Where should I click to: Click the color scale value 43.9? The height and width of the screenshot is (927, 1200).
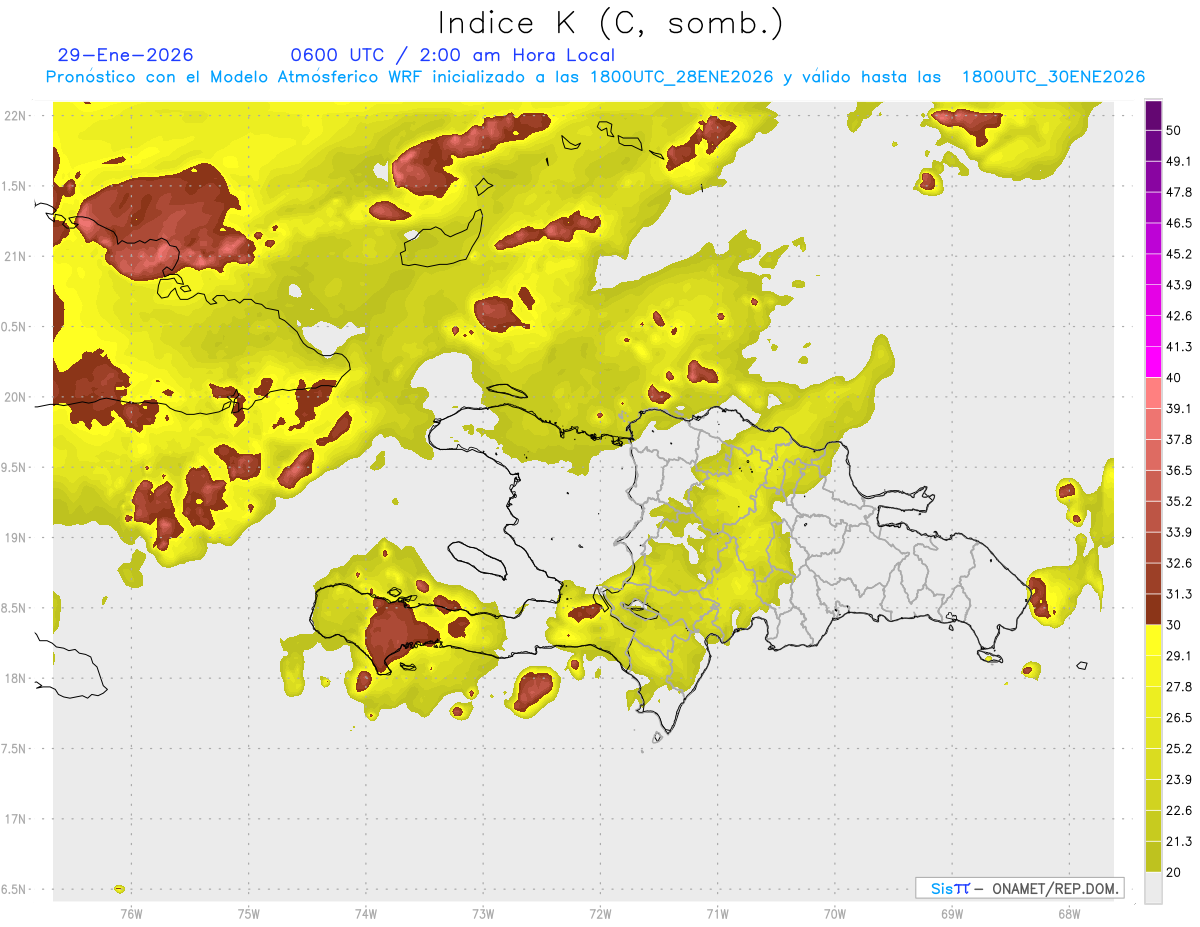(1179, 285)
